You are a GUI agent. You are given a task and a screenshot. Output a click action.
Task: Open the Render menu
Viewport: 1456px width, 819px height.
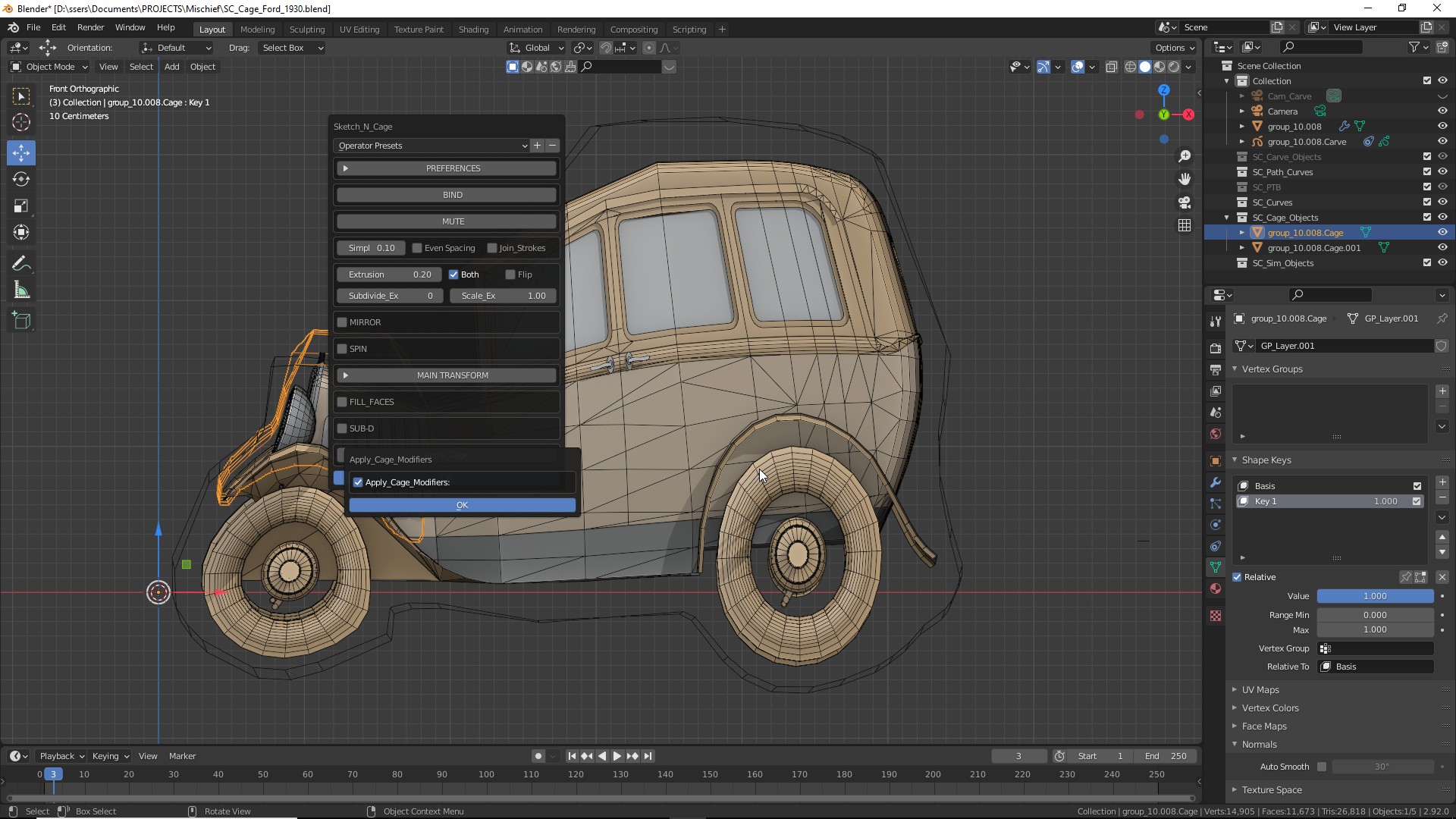pyautogui.click(x=91, y=27)
